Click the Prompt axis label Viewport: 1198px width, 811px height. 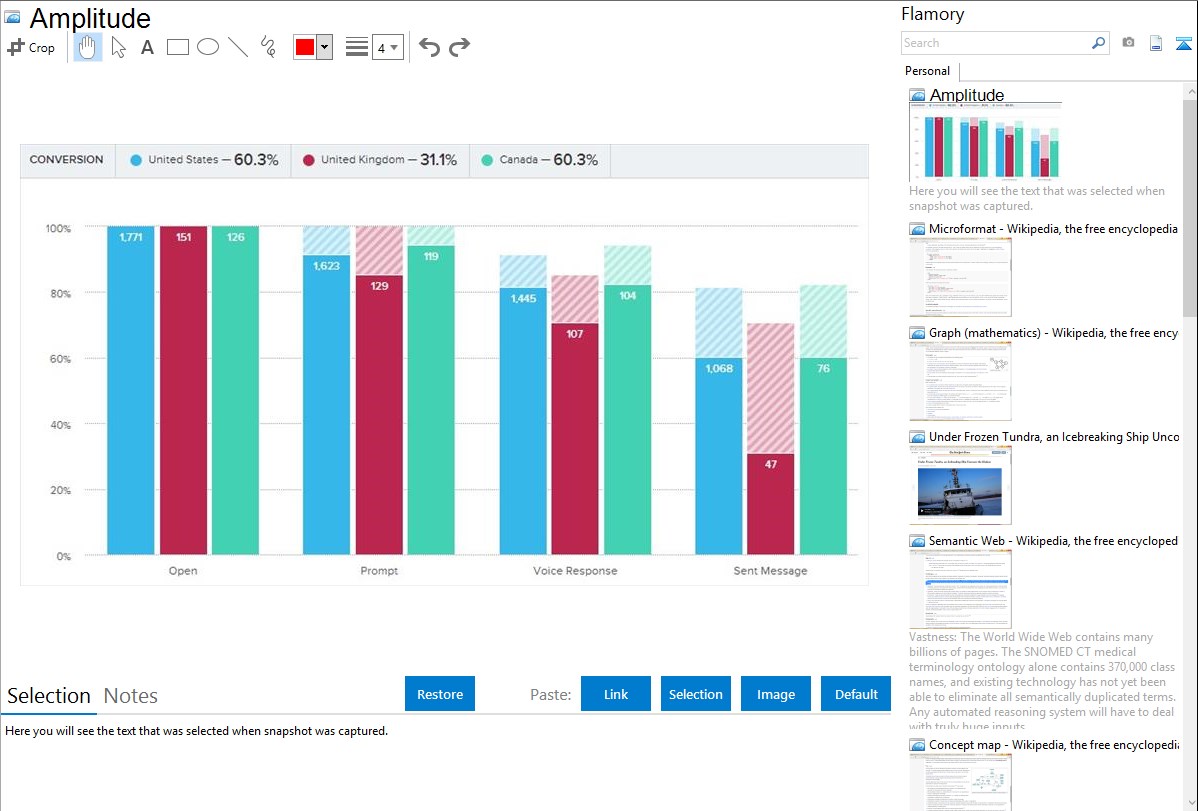(x=379, y=570)
